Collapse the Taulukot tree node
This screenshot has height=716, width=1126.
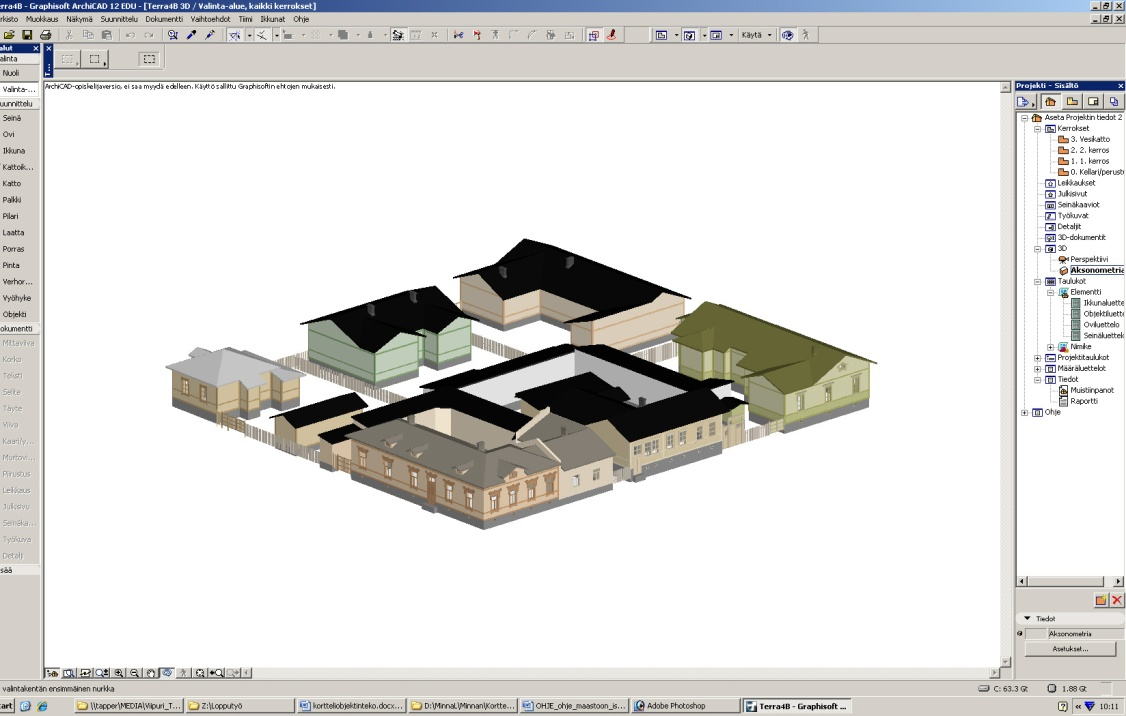1038,282
